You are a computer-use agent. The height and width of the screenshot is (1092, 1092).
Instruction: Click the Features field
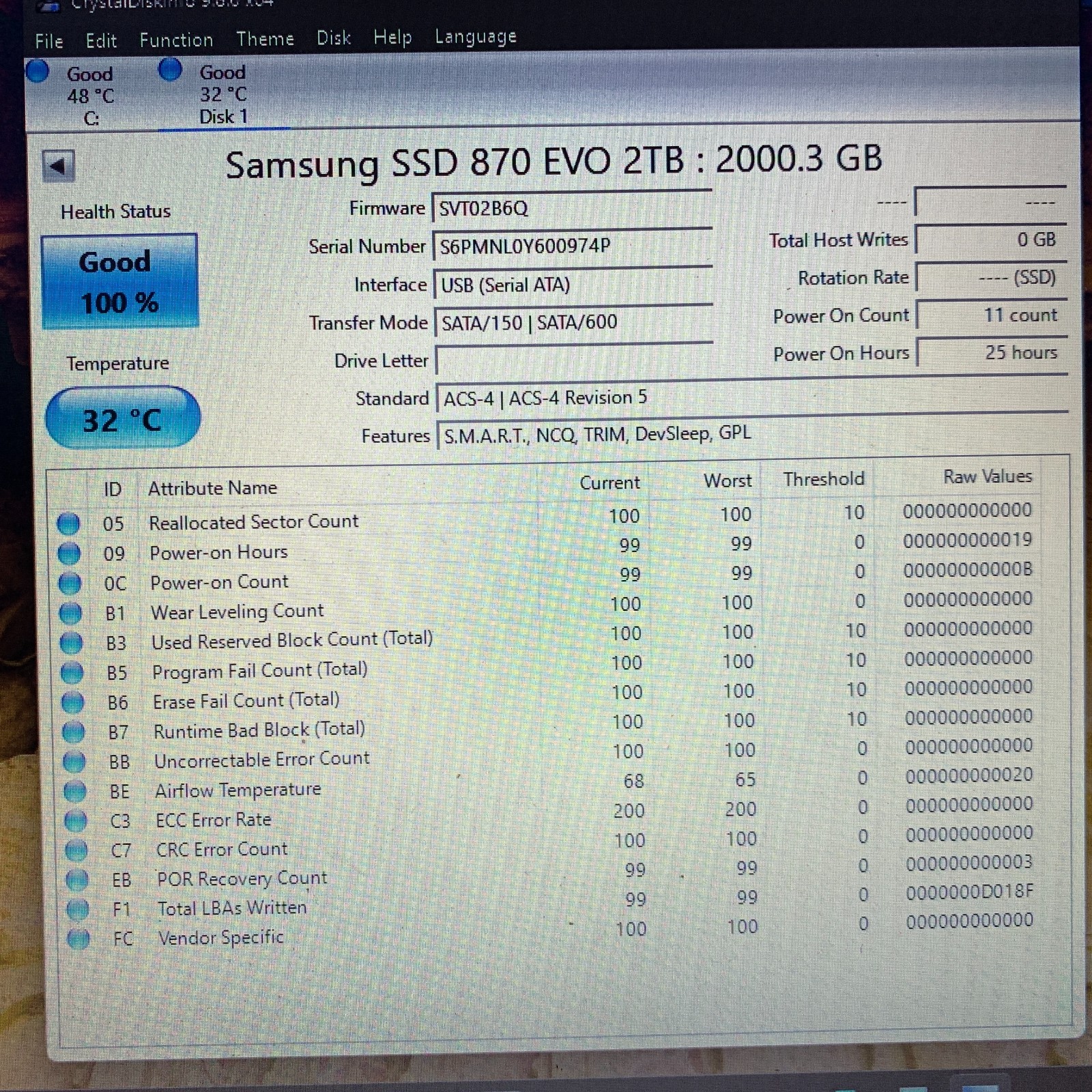pyautogui.click(x=752, y=434)
